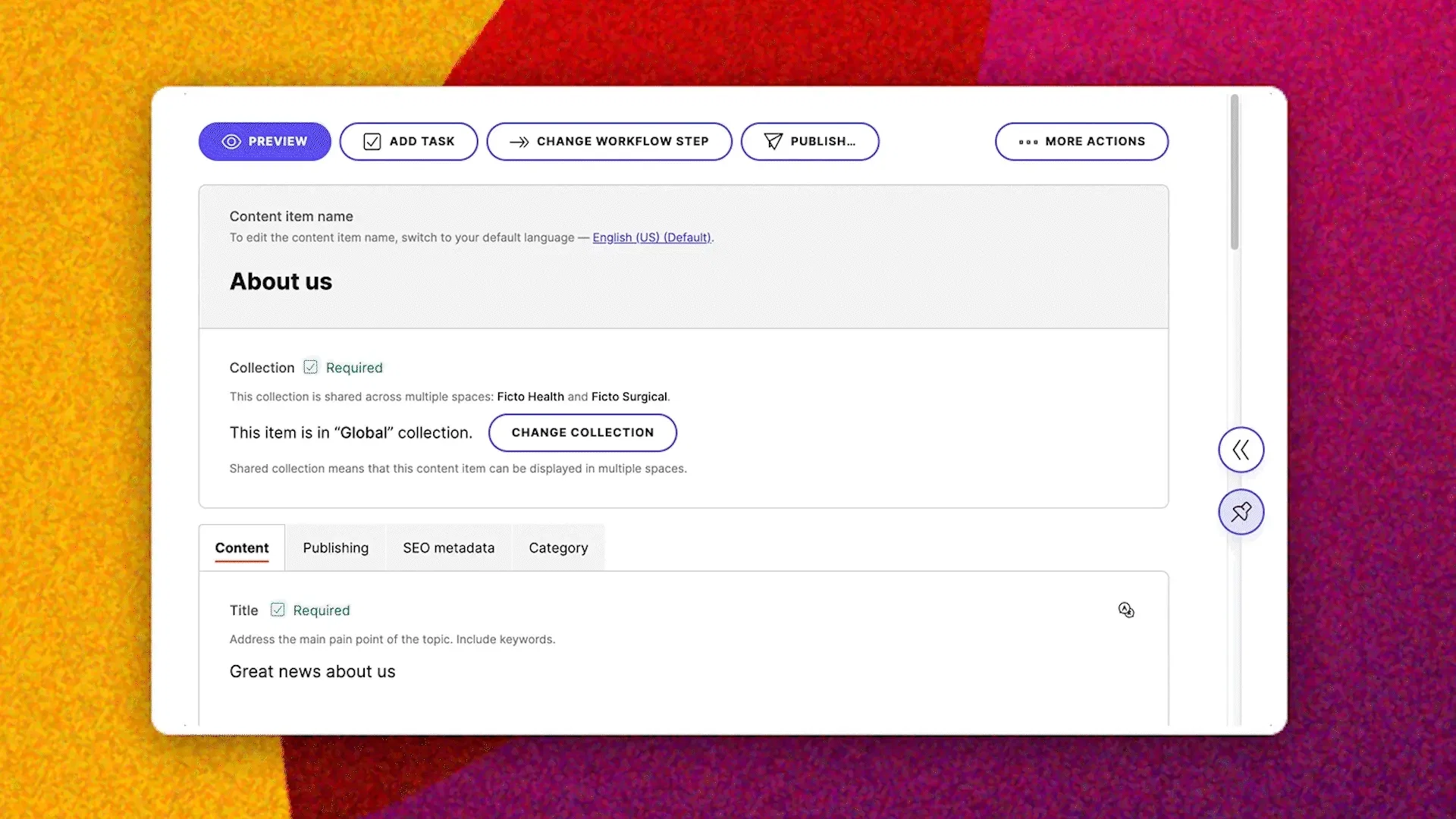Screen dimensions: 1456x819
Task: Toggle the Required checkmark next to Collection
Action: point(310,367)
